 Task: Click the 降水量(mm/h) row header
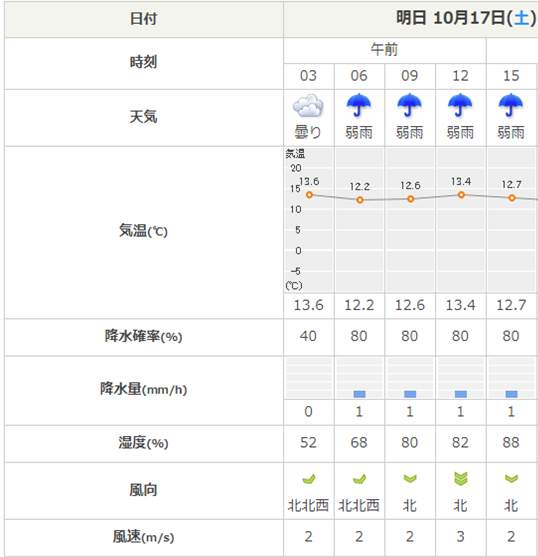(x=143, y=389)
